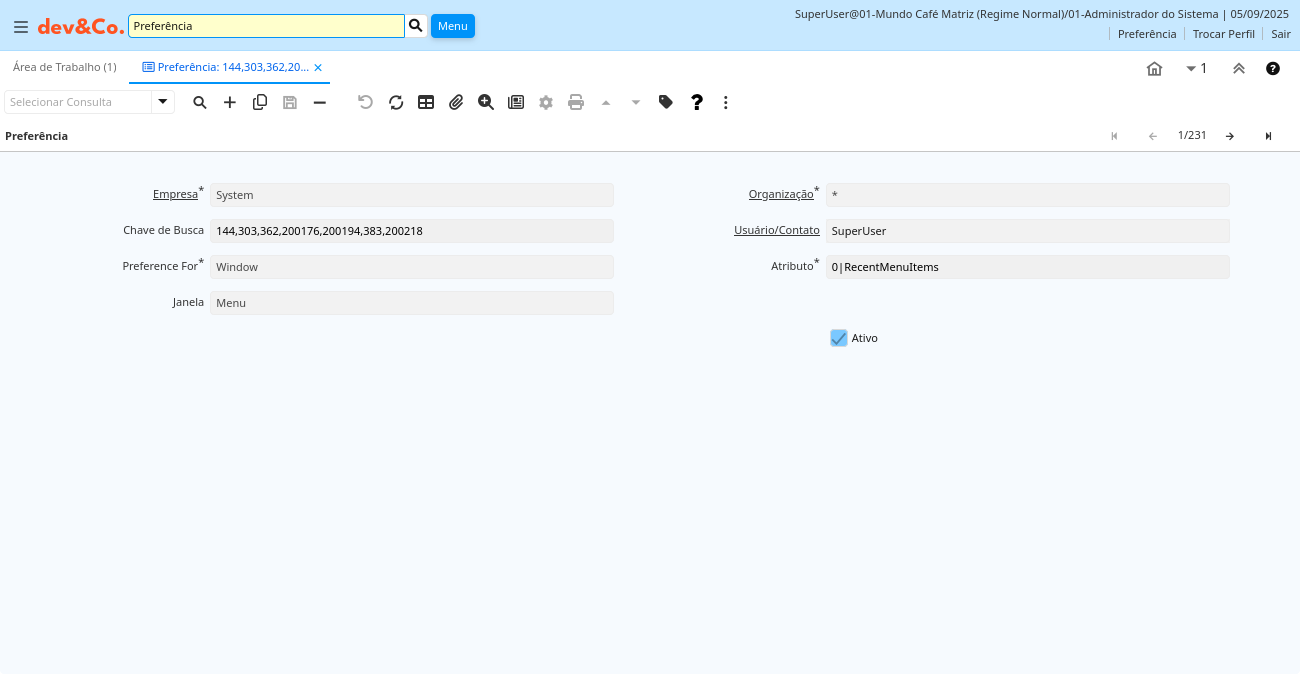
Task: Click the Trocar Perfil link
Action: click(1223, 34)
